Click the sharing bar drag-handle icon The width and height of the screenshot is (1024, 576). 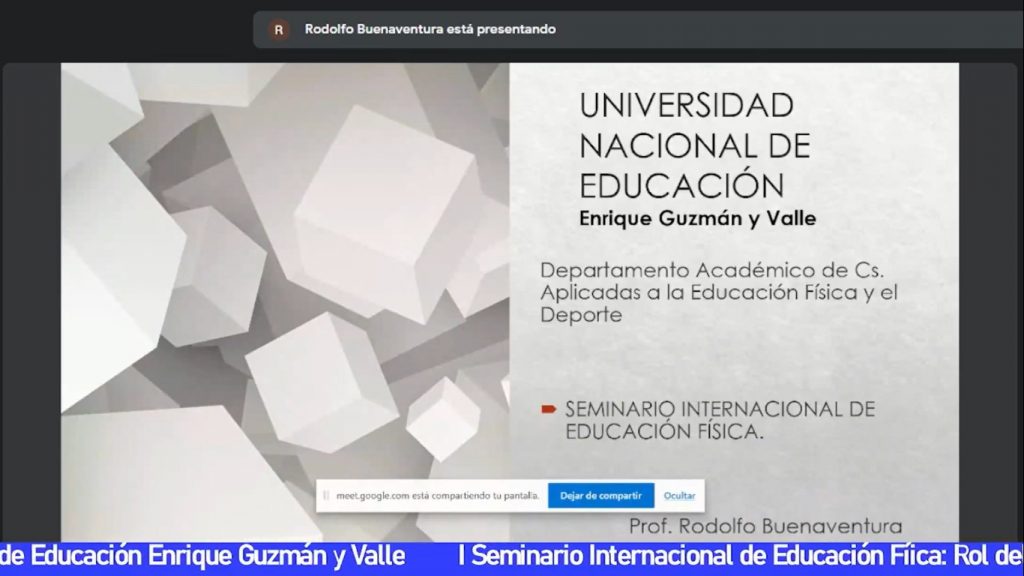(326, 496)
